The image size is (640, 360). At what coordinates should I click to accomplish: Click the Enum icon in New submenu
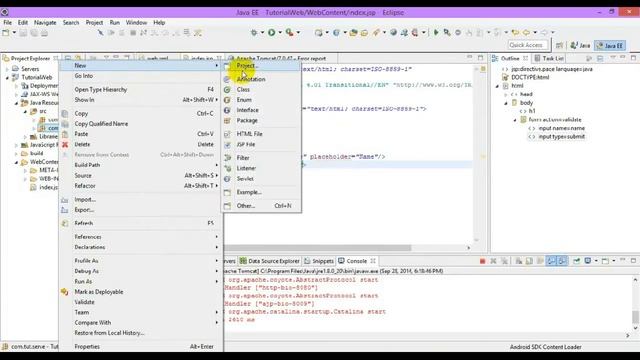227,100
